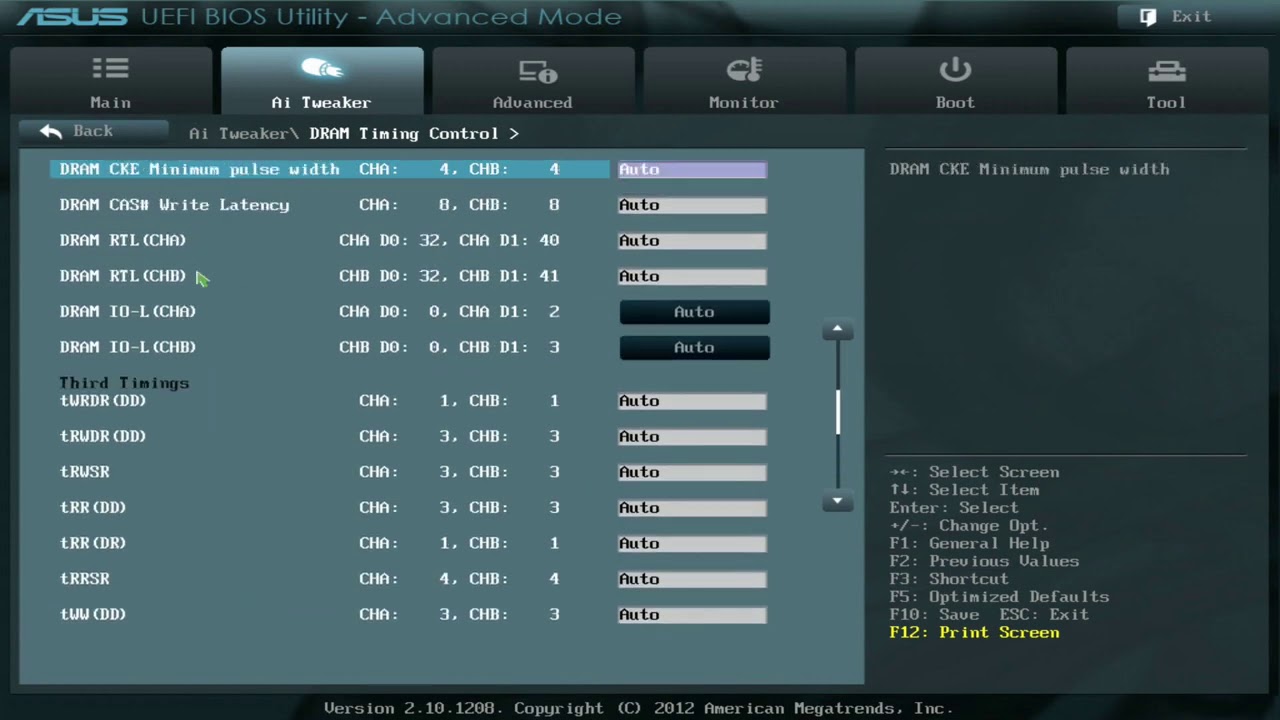Image resolution: width=1280 pixels, height=720 pixels.
Task: Select tRWDR(DD) Auto field
Action: 692,437
